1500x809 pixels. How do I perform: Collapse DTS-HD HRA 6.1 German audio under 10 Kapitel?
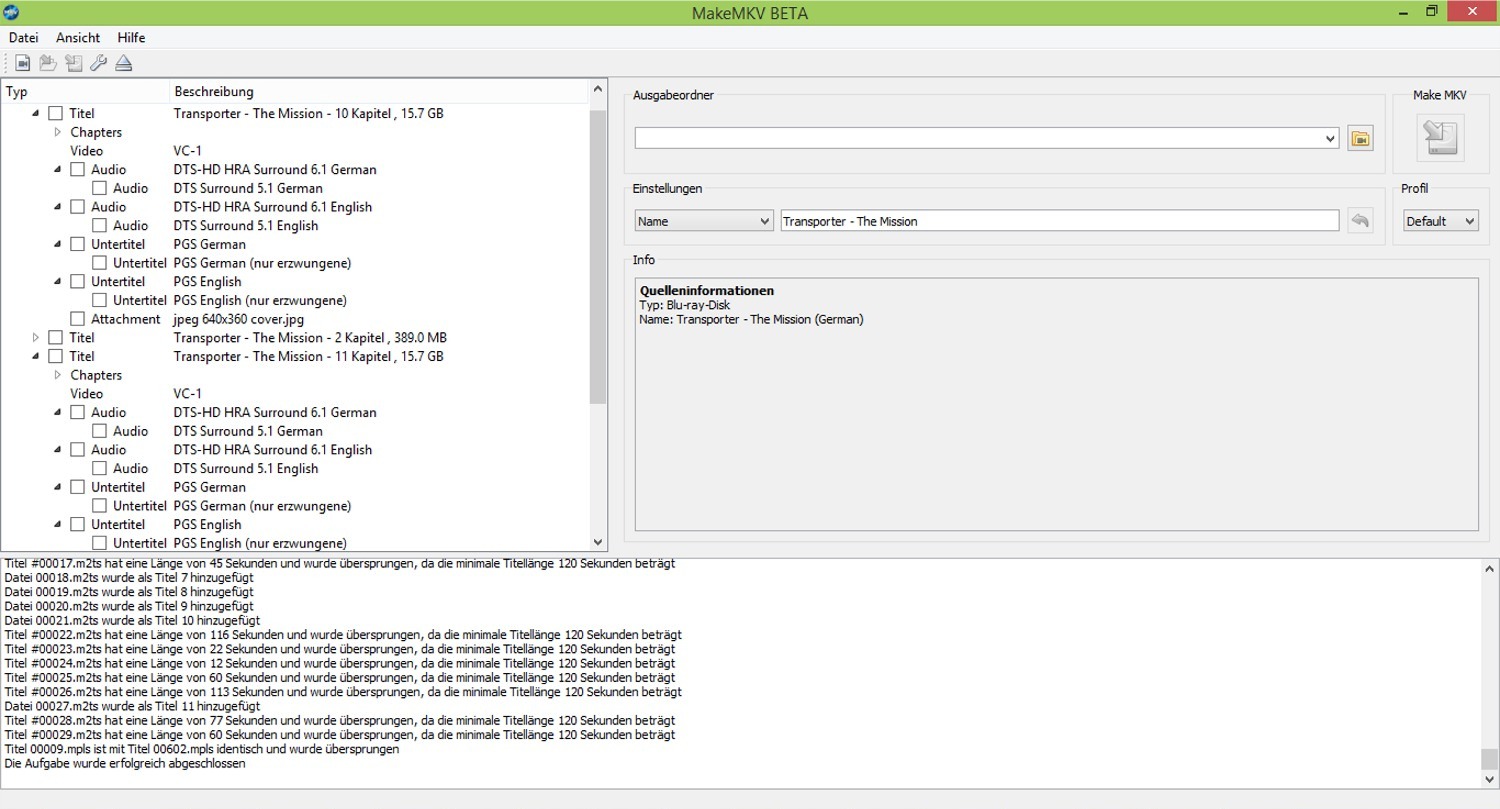click(58, 170)
